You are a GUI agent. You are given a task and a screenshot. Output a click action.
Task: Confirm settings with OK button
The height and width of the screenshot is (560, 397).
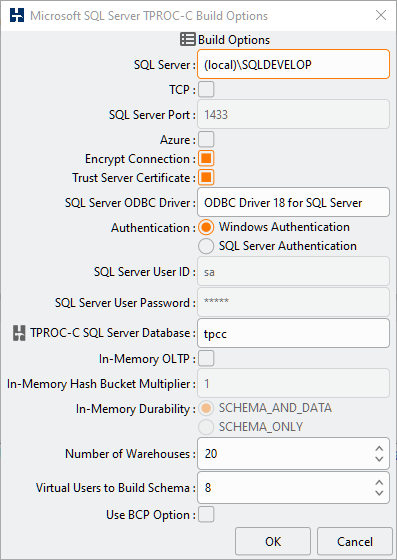point(273,541)
